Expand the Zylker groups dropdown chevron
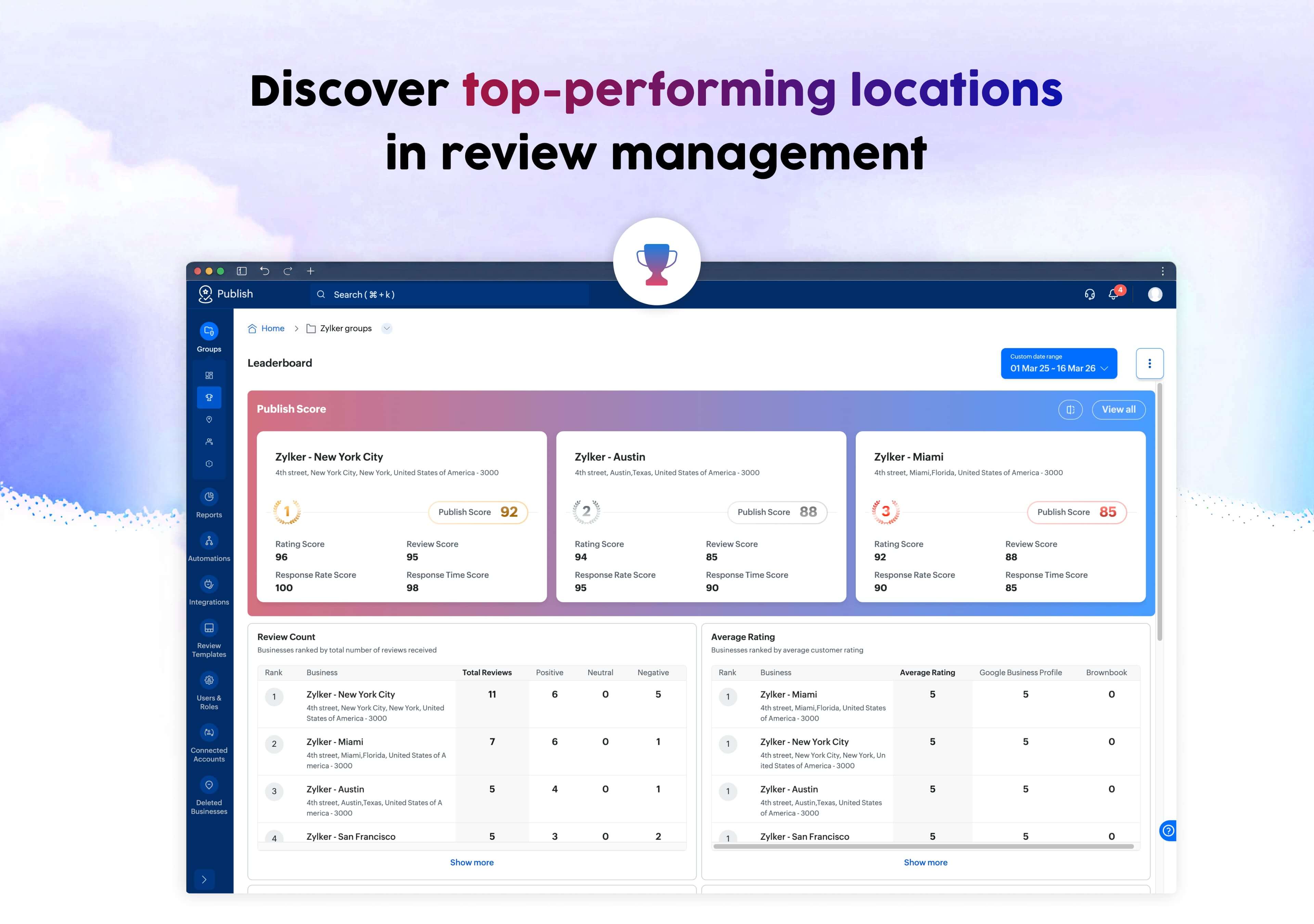1314x924 pixels. (387, 329)
